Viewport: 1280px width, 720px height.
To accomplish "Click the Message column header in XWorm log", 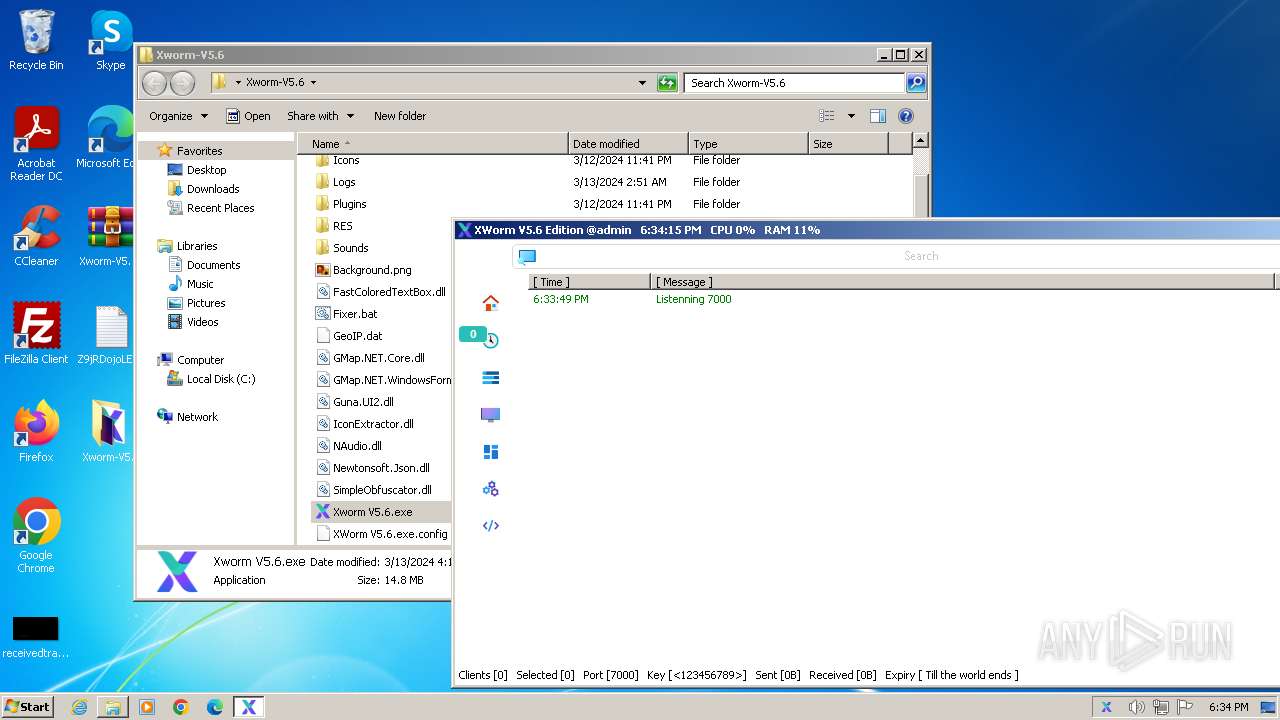I will point(963,282).
